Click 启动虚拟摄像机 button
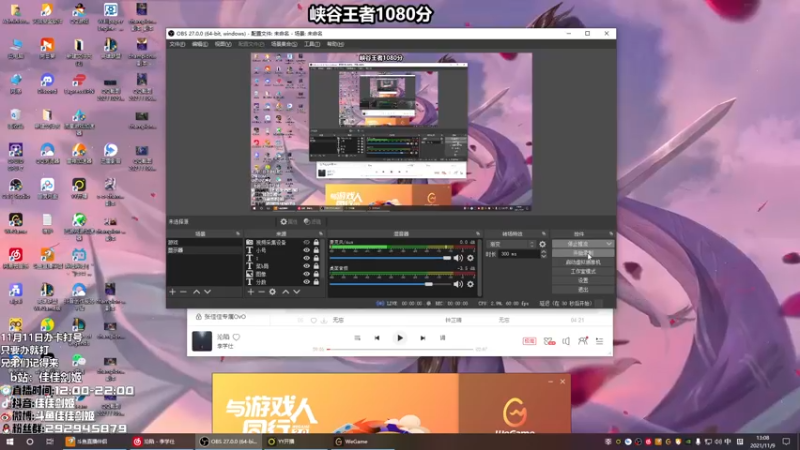The width and height of the screenshot is (800, 450). (x=583, y=262)
